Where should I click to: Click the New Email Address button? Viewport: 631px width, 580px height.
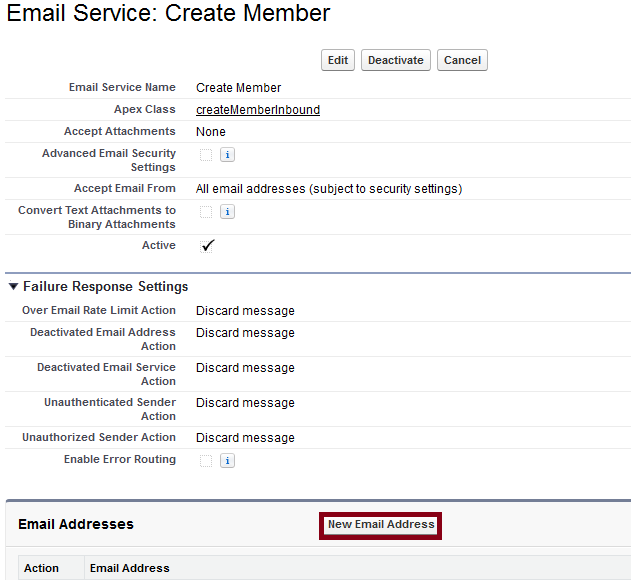(x=381, y=524)
